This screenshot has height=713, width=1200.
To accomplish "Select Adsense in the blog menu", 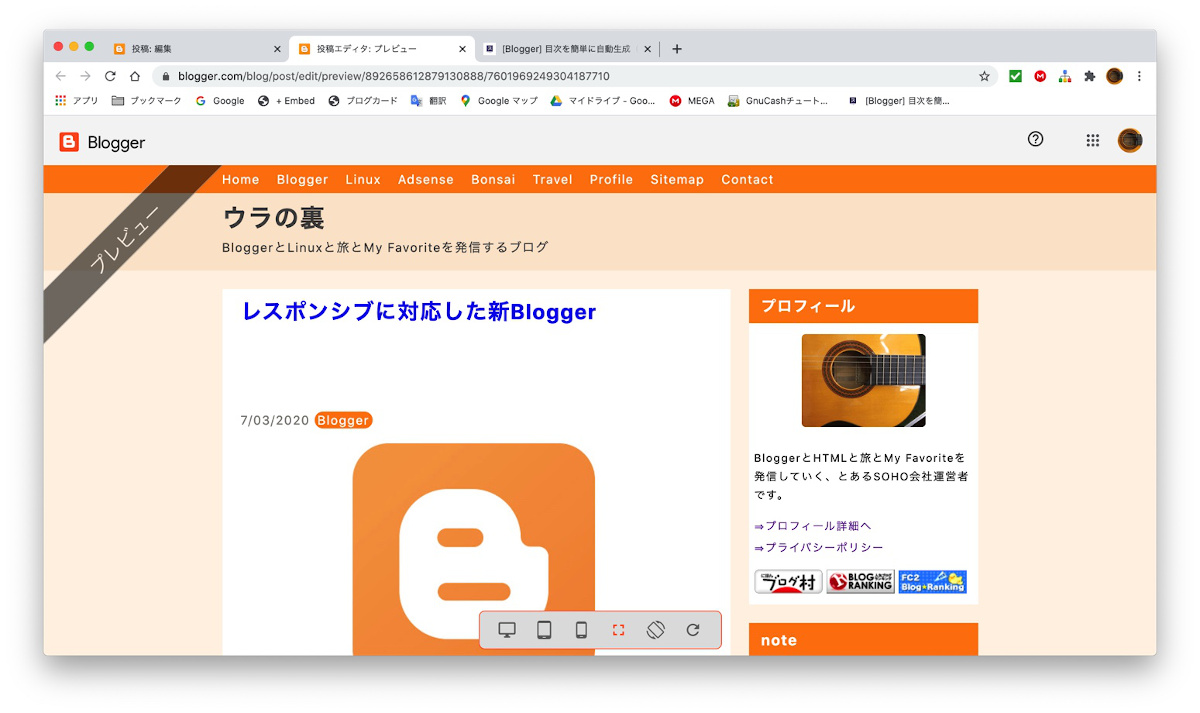I will tap(426, 180).
